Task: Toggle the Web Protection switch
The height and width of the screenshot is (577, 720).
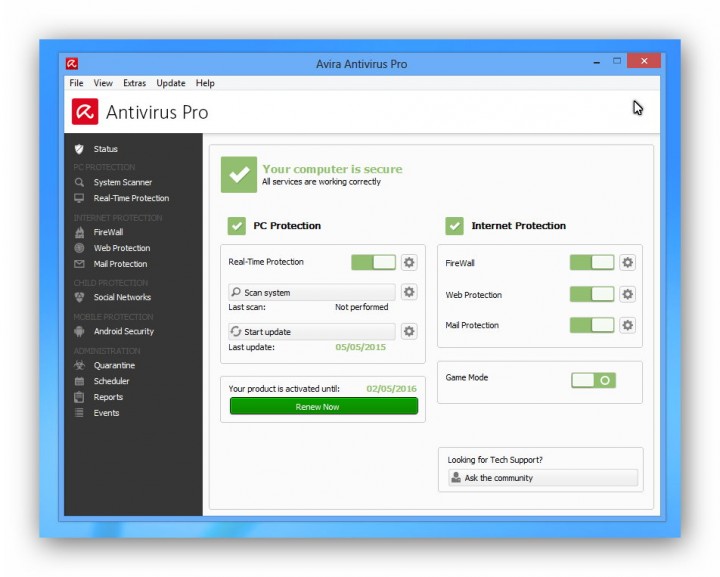Action: 592,294
